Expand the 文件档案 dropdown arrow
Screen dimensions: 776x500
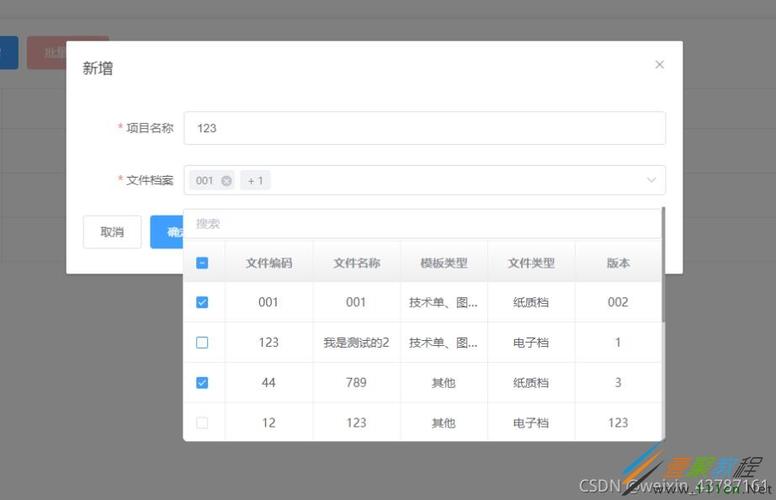651,180
